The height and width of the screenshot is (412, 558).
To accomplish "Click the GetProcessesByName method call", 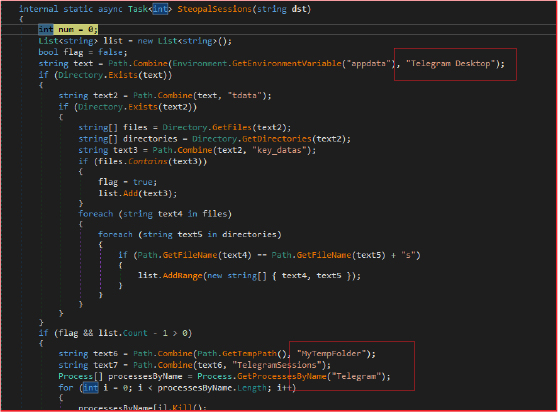I will tap(282, 376).
